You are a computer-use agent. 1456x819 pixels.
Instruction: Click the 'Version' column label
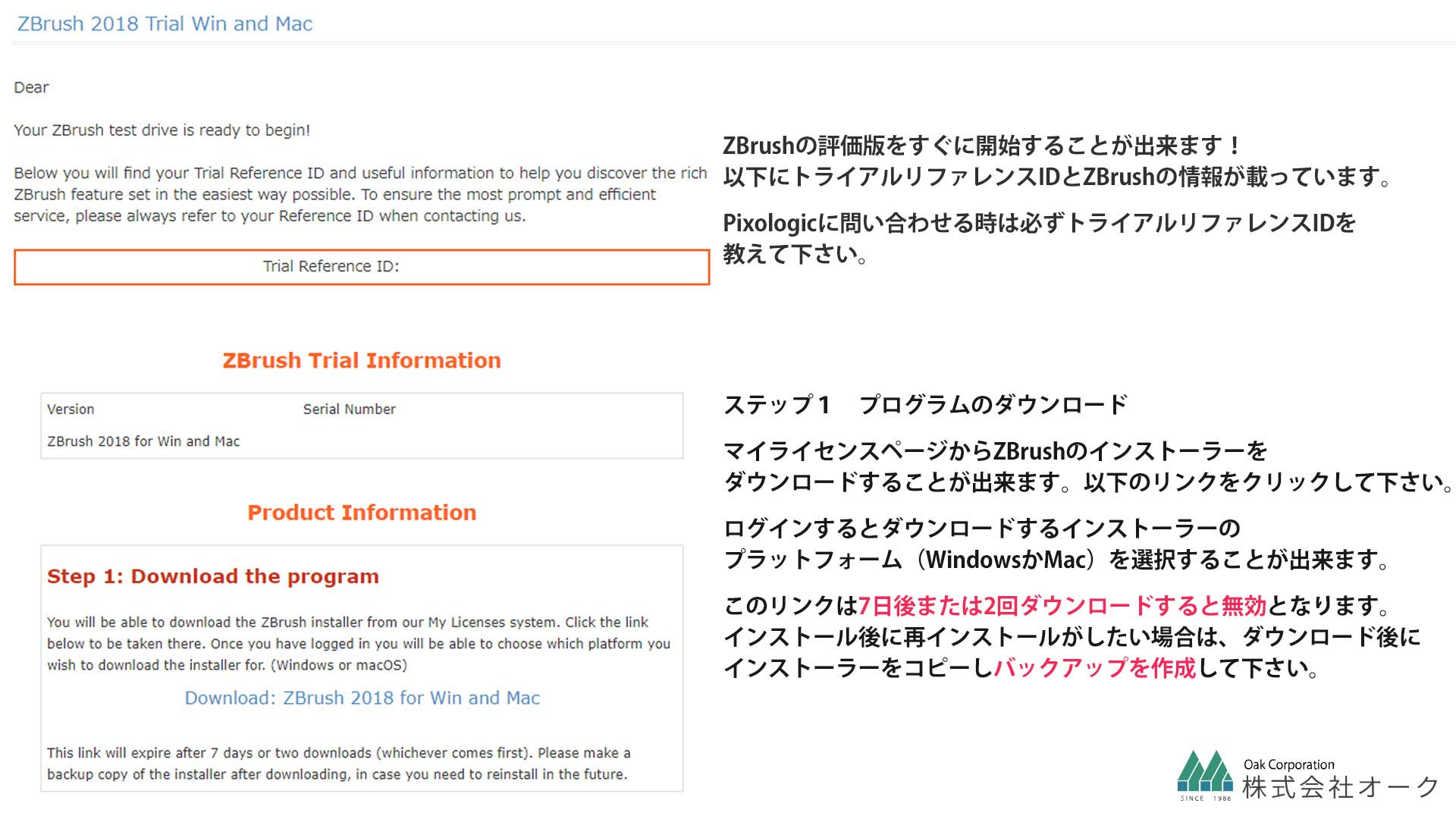click(71, 409)
